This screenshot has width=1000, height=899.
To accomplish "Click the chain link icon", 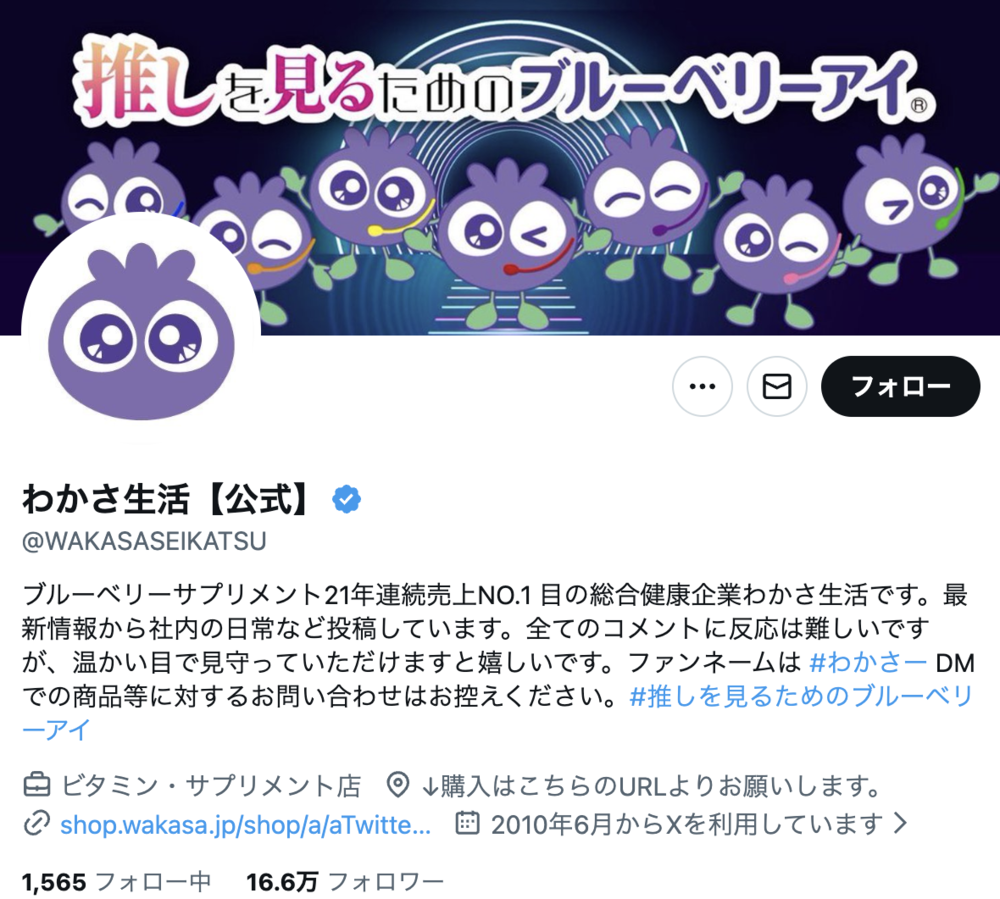I will coord(36,824).
